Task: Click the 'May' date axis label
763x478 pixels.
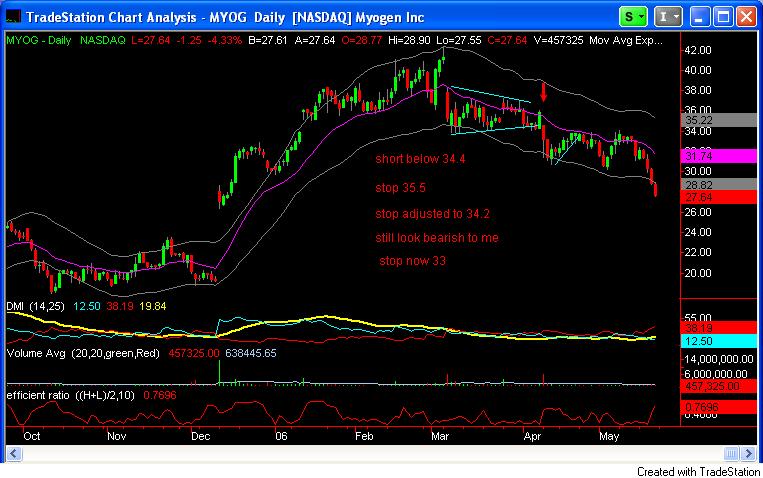Action: (x=609, y=436)
